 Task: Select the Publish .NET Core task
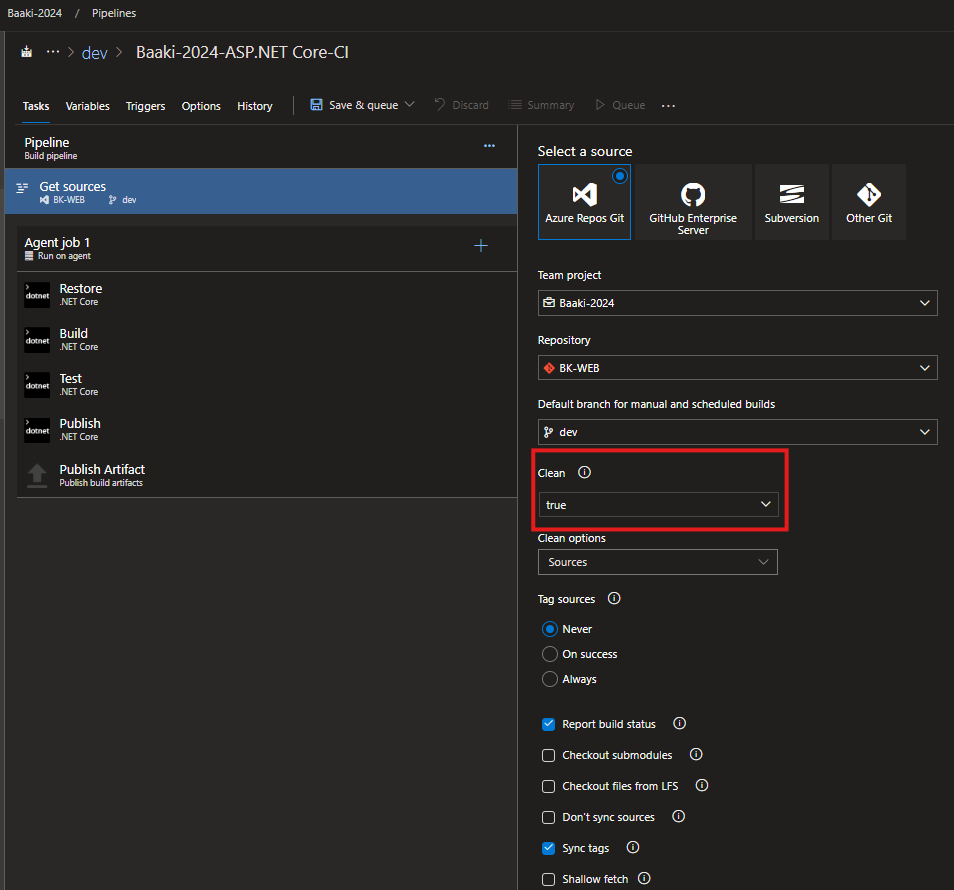266,429
